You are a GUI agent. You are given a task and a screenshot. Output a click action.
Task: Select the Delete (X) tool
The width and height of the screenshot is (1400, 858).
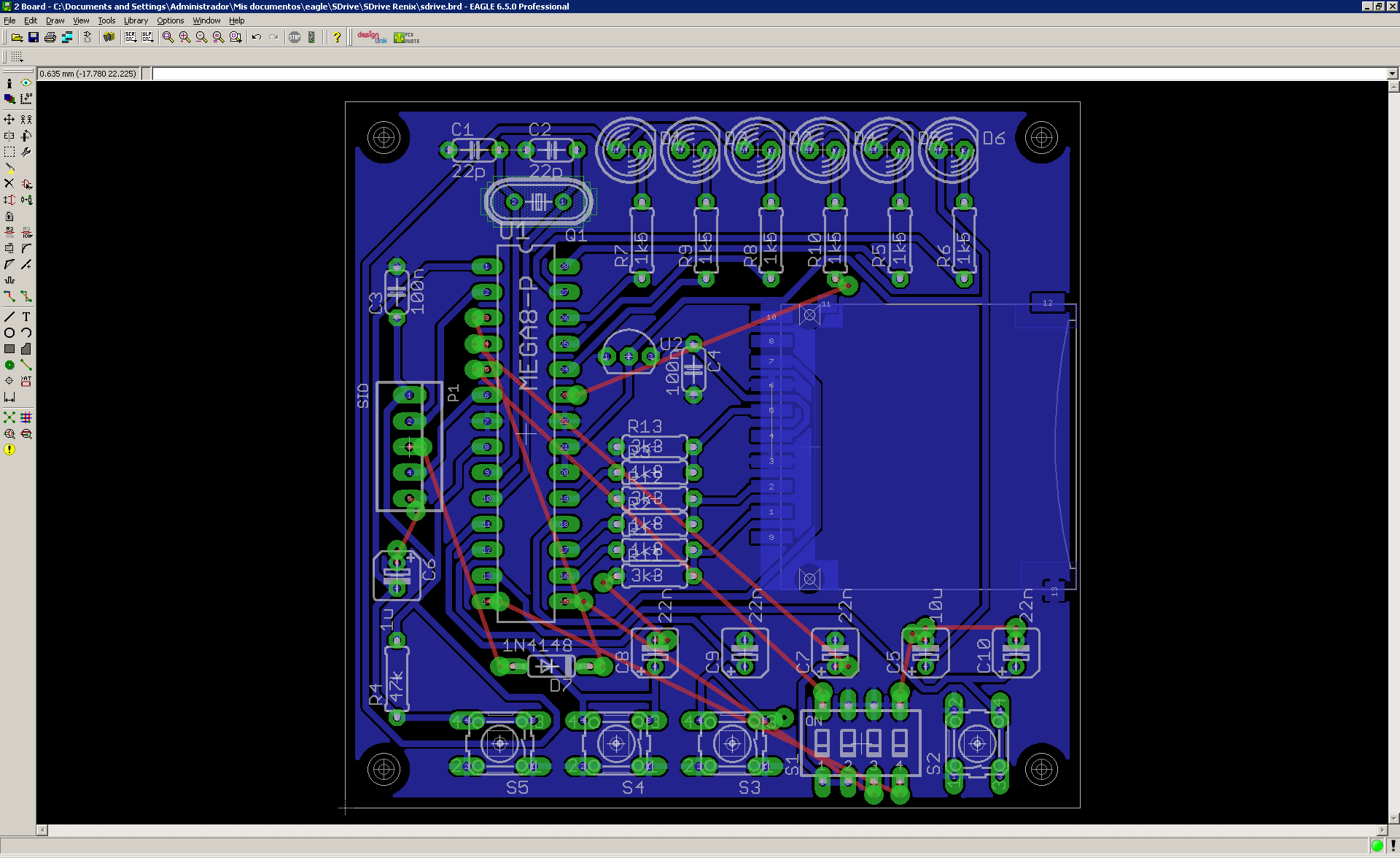coord(9,183)
